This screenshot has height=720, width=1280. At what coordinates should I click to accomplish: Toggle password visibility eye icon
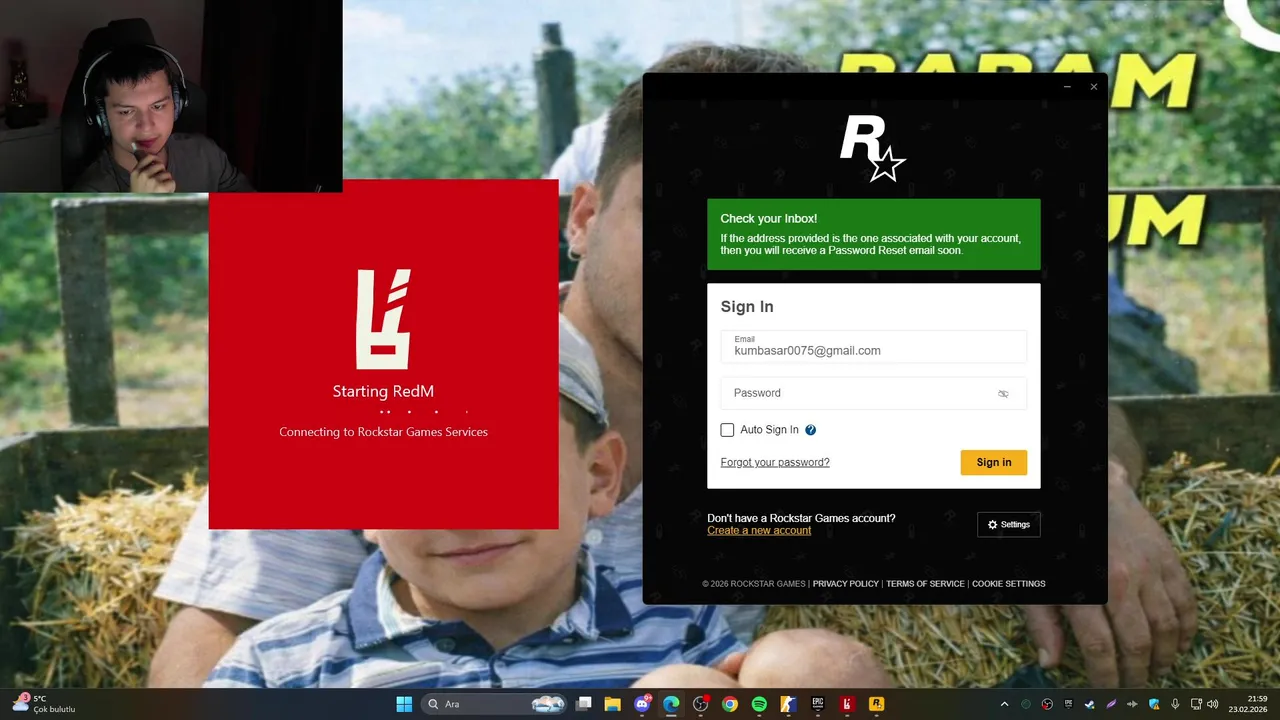[x=1003, y=393]
